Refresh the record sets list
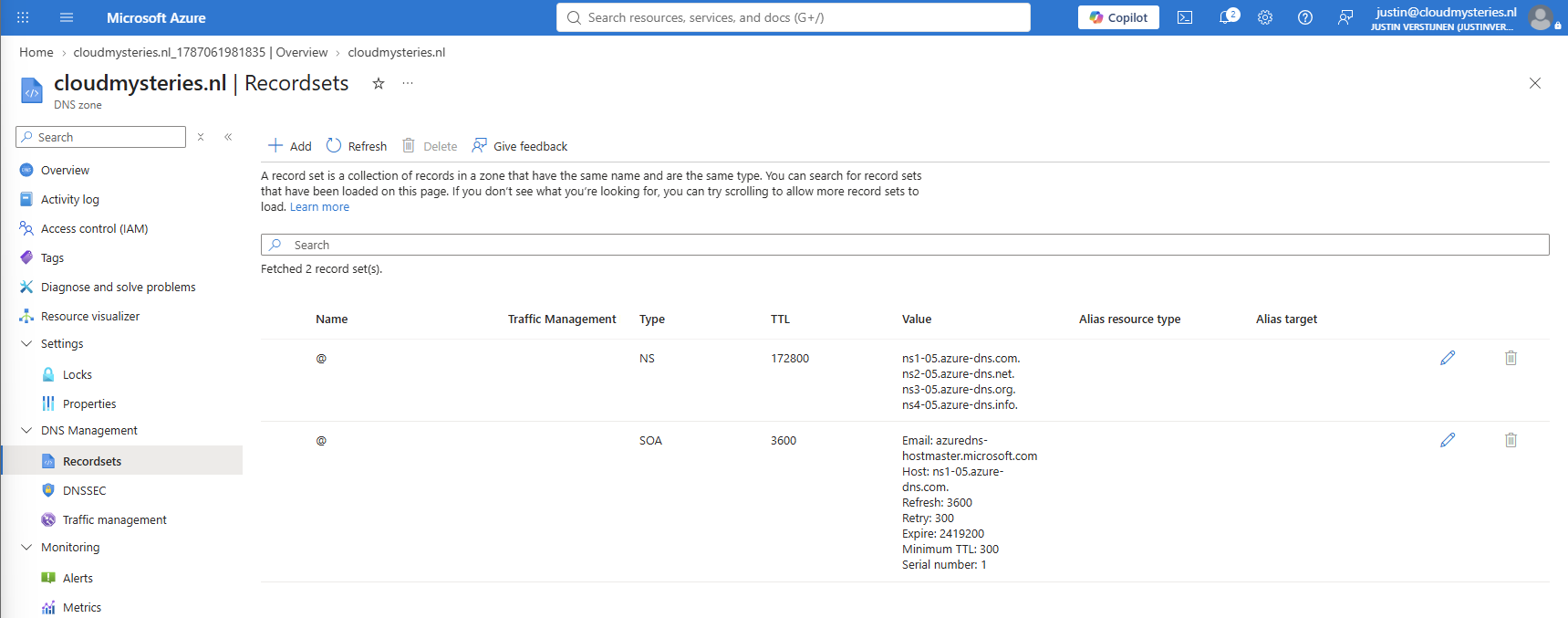The height and width of the screenshot is (618, 1568). pyautogui.click(x=357, y=146)
